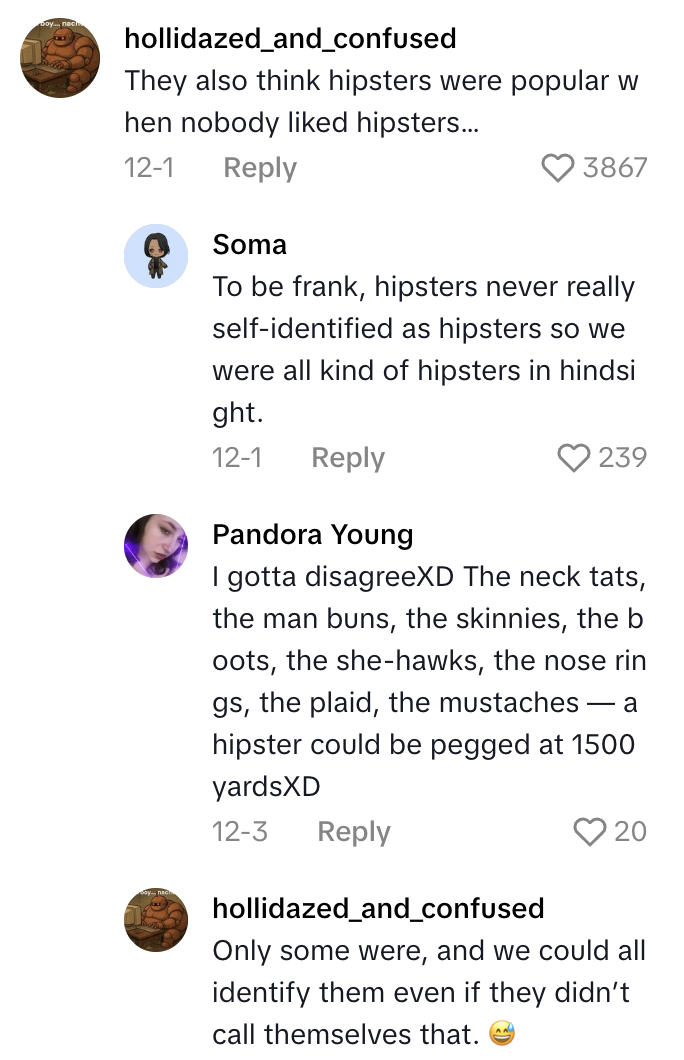684x1060 pixels.
Task: Select Soma's "To be frank" comment text
Action: click(423, 350)
